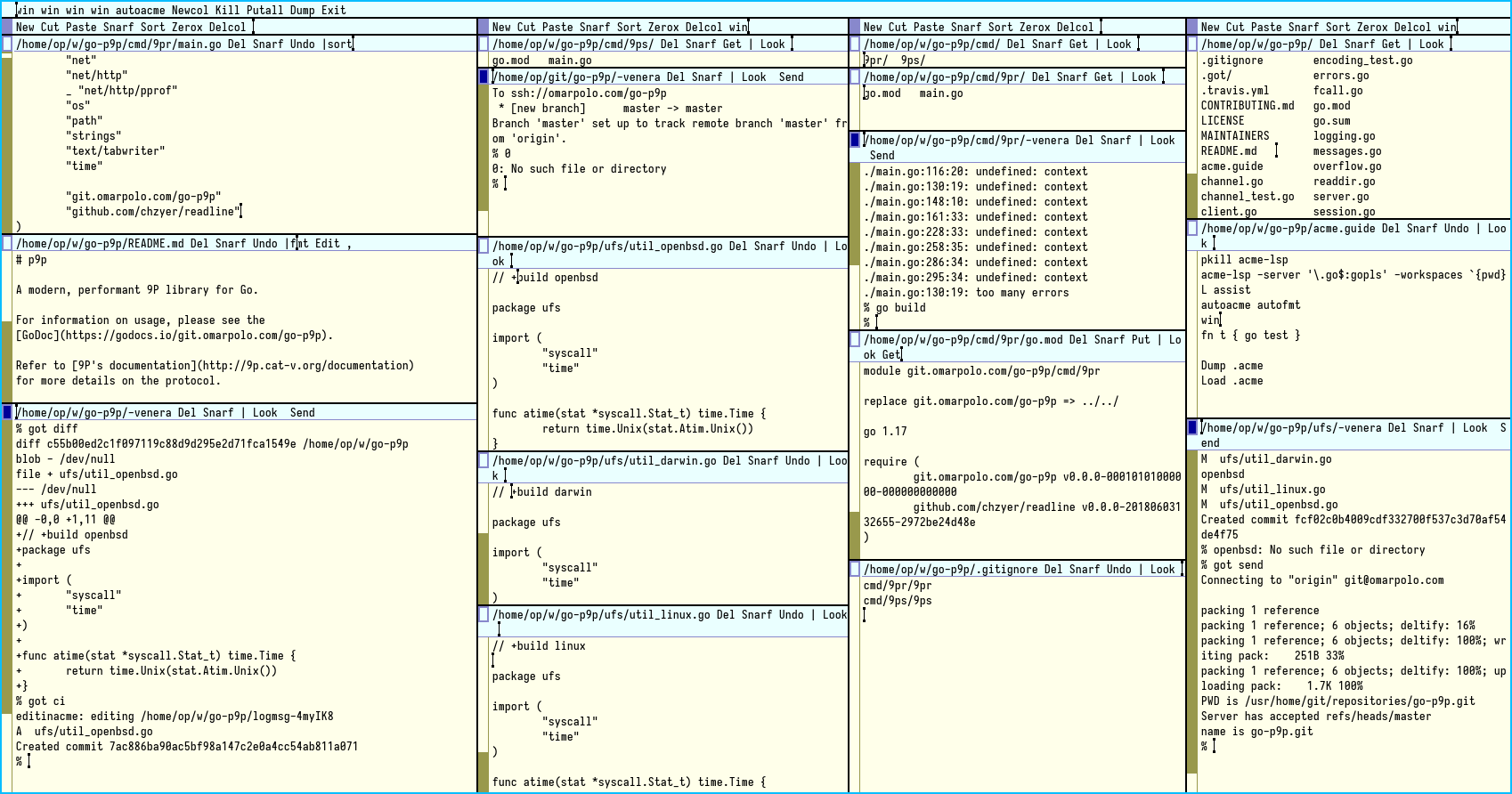Click the layout box of the acme.guide window

coord(1192,229)
